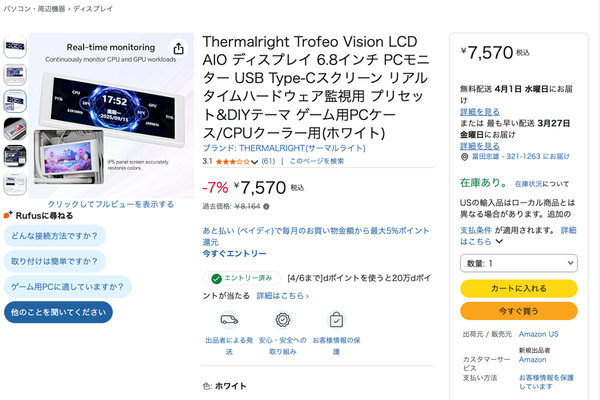Click the customer info protection clipboard icon

336,320
